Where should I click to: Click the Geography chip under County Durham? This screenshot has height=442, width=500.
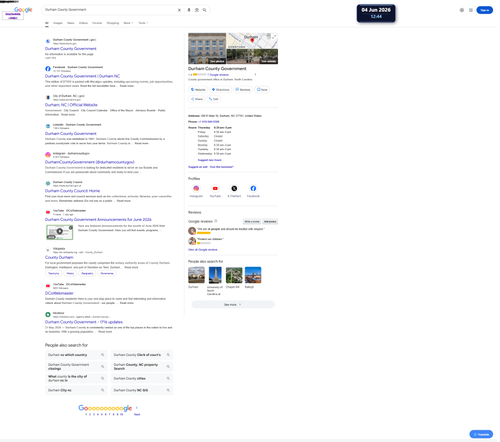click(87, 273)
